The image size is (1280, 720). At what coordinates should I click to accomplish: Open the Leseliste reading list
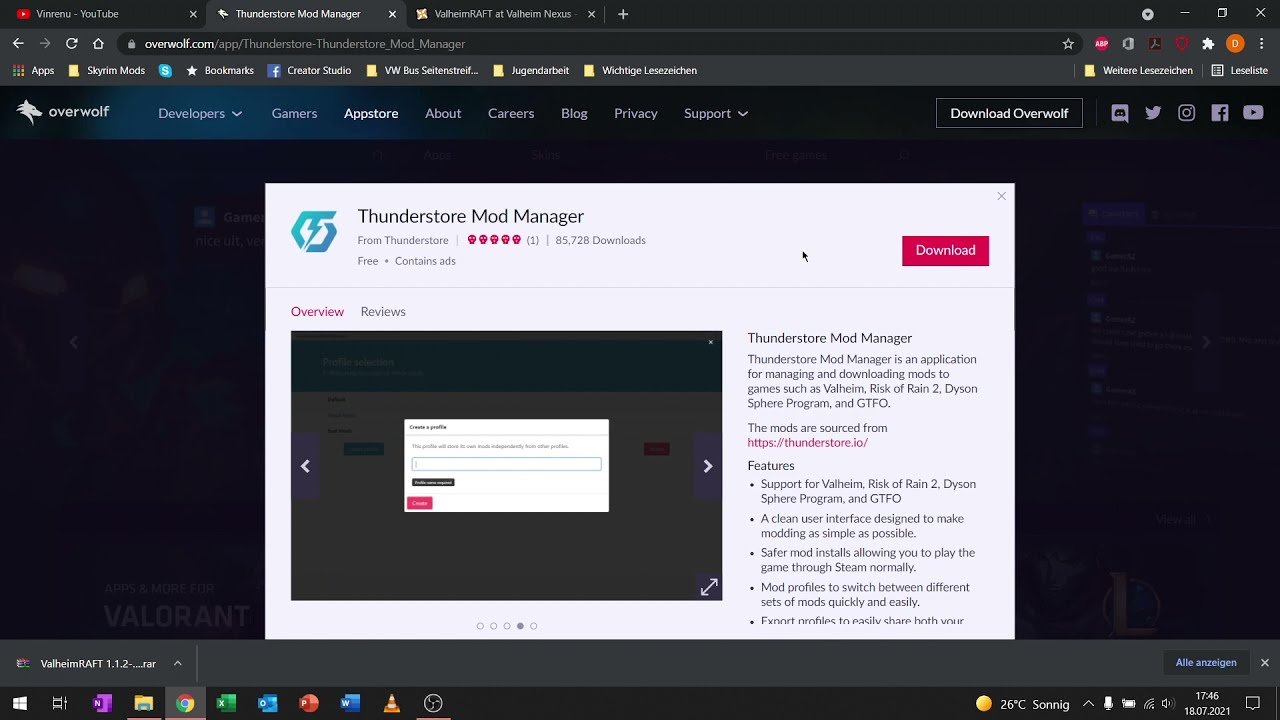[1239, 71]
